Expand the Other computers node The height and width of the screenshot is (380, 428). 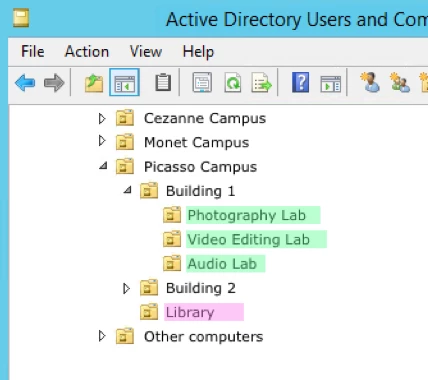pyautogui.click(x=102, y=336)
